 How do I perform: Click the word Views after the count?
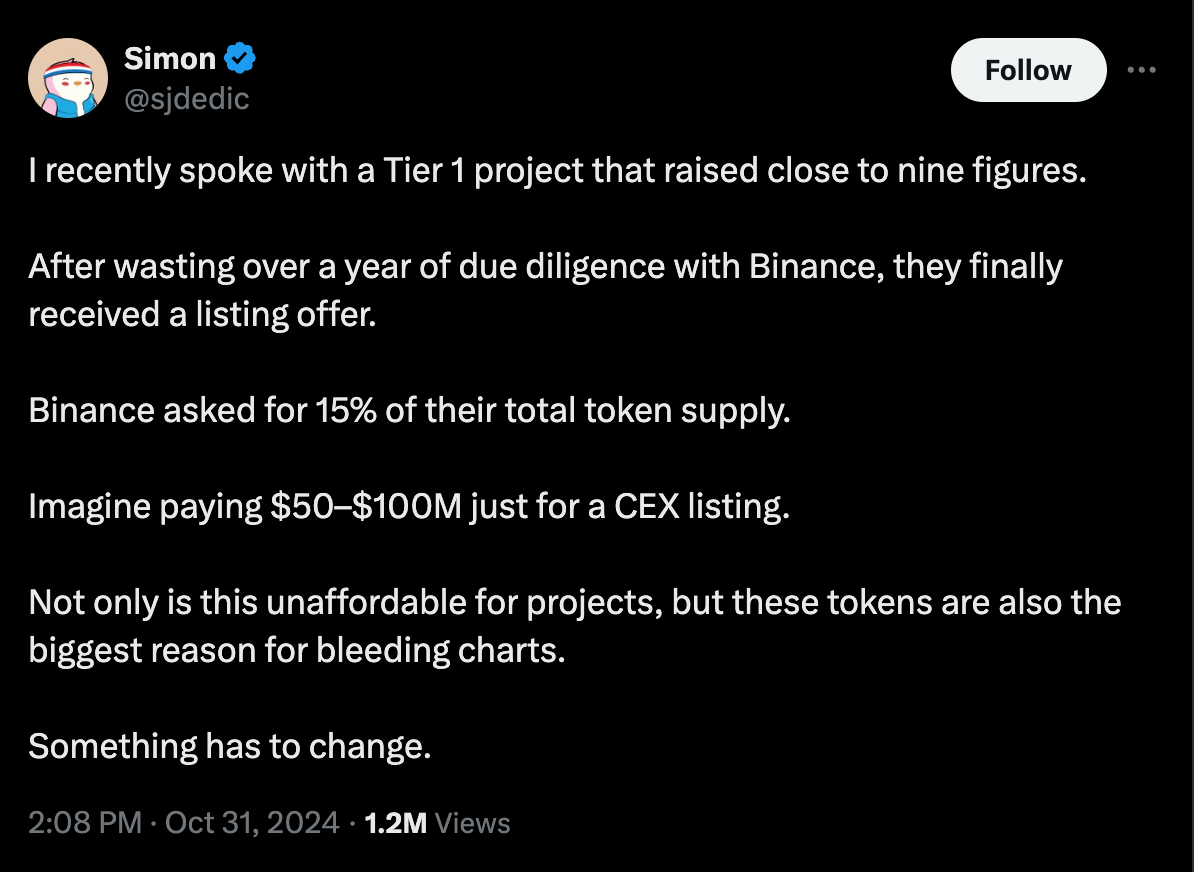coord(473,822)
